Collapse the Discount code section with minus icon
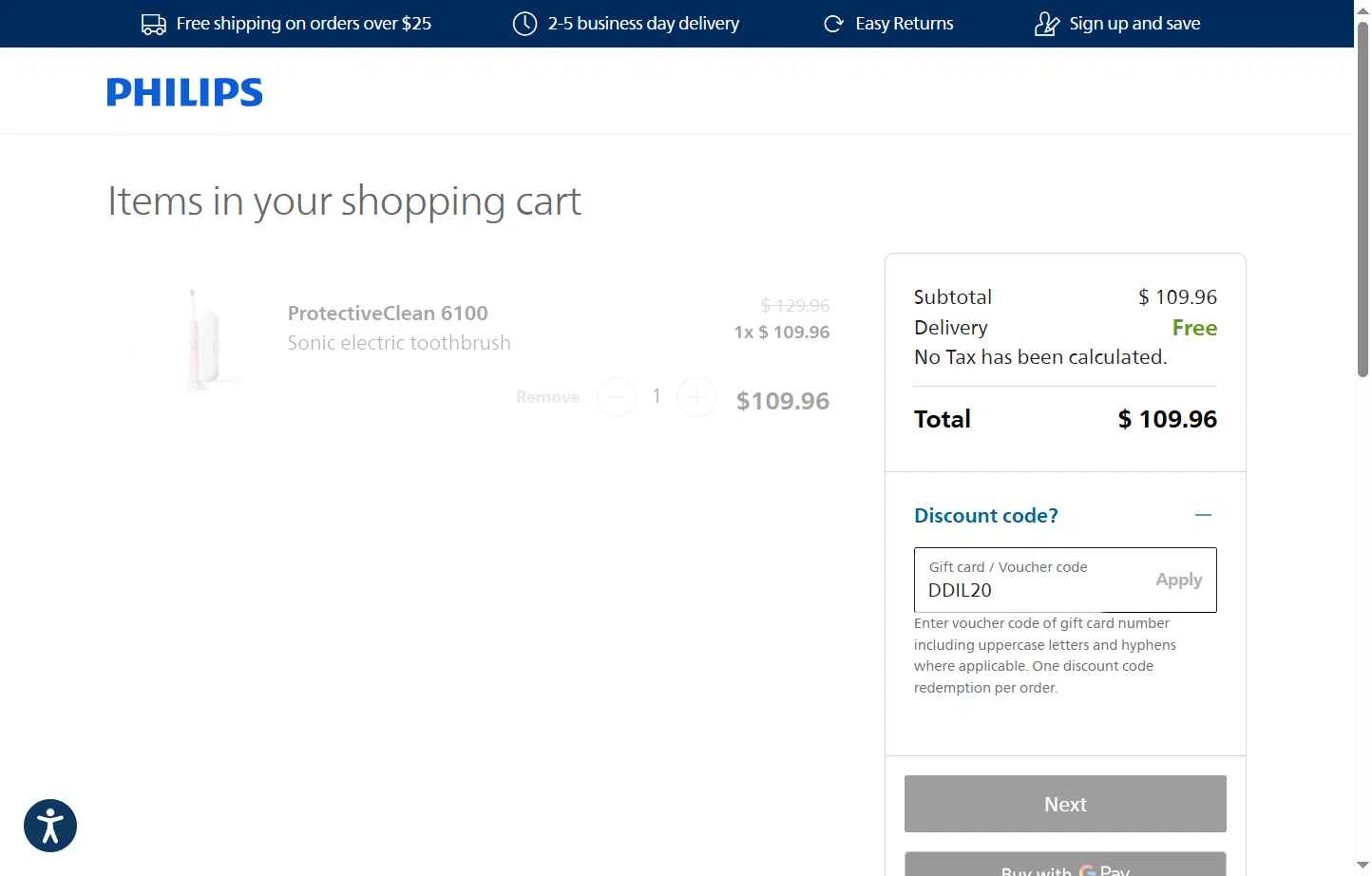 pyautogui.click(x=1203, y=515)
